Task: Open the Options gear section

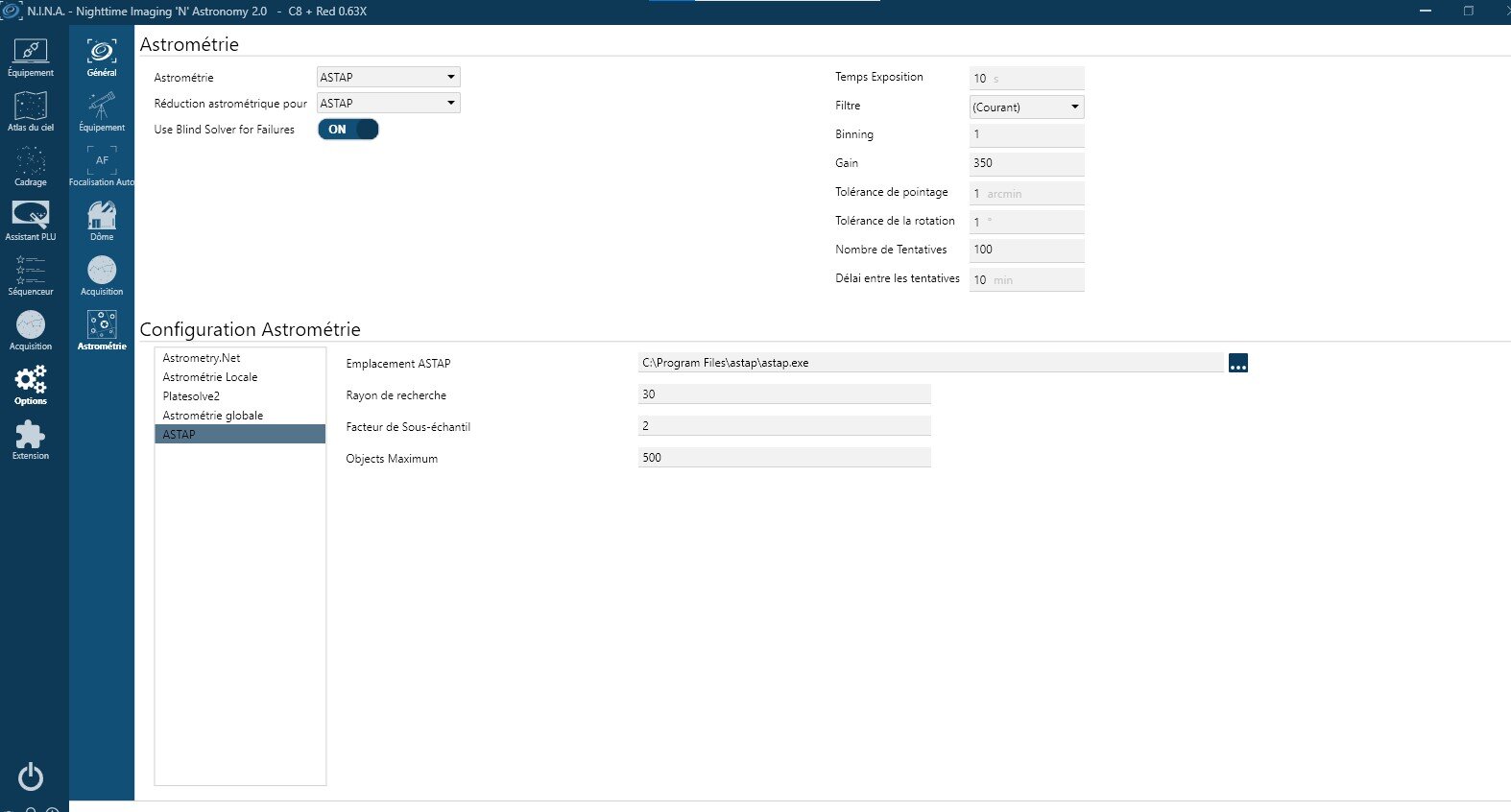Action: tap(31, 386)
